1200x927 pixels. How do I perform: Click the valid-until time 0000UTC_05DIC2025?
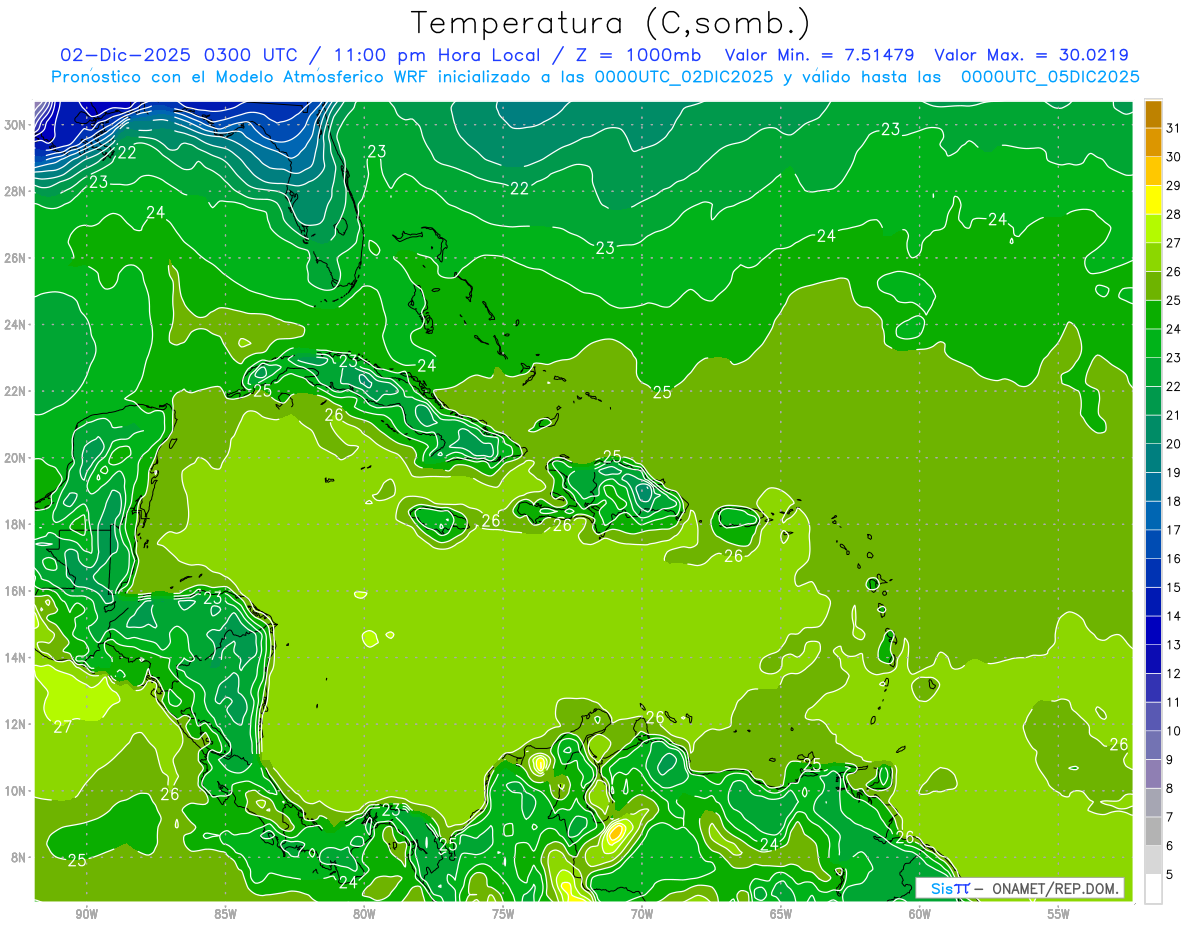[1050, 77]
